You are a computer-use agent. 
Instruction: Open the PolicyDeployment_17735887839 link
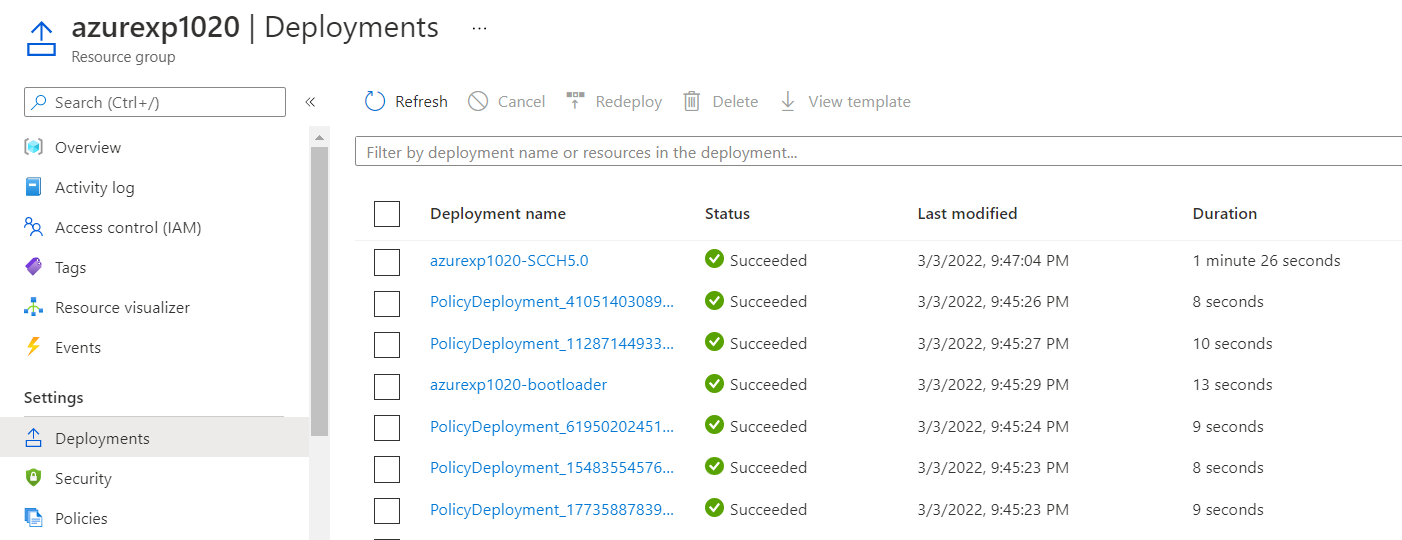pos(552,509)
